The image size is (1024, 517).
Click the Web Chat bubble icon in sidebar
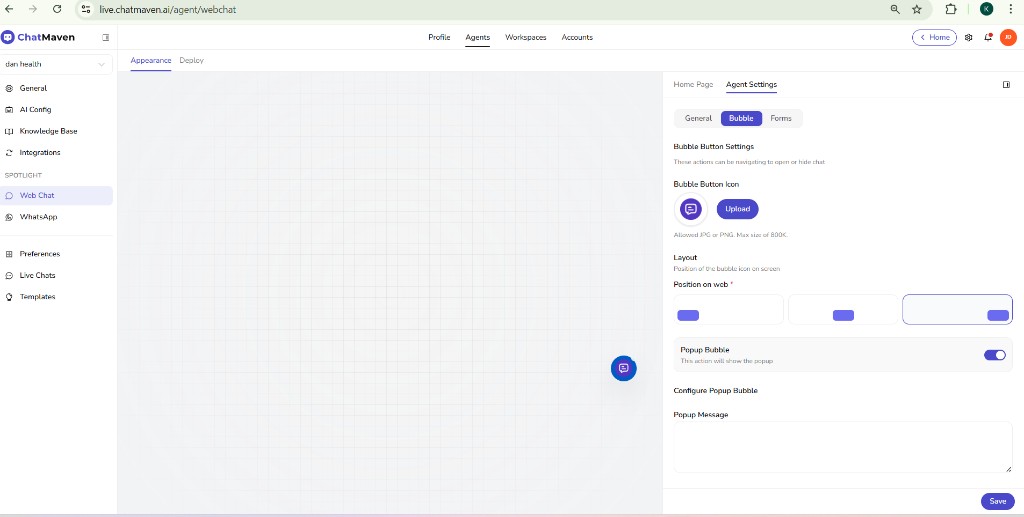click(x=9, y=195)
